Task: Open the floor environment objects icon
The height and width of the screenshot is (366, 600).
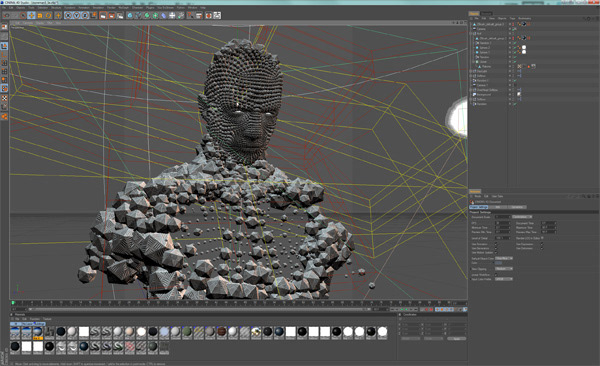Action: coord(172,15)
